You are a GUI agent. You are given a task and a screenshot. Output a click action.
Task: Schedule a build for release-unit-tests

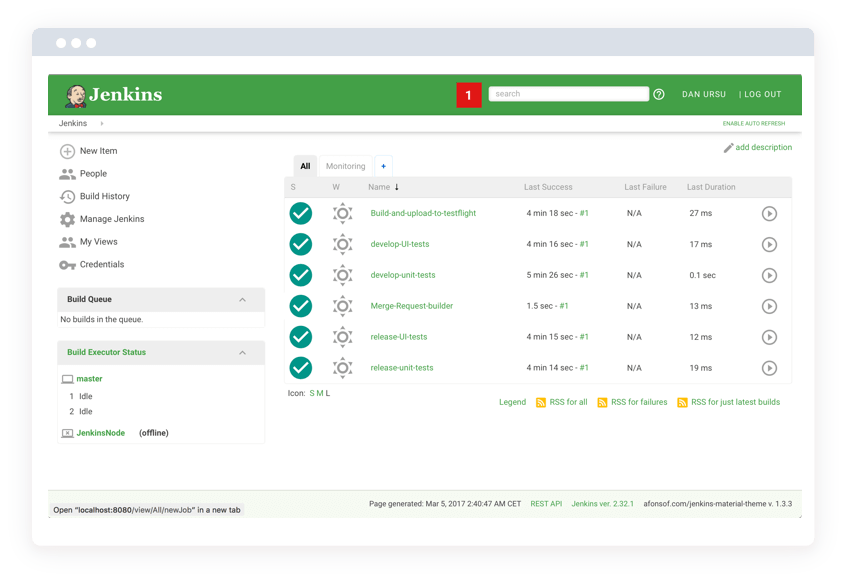pos(769,368)
